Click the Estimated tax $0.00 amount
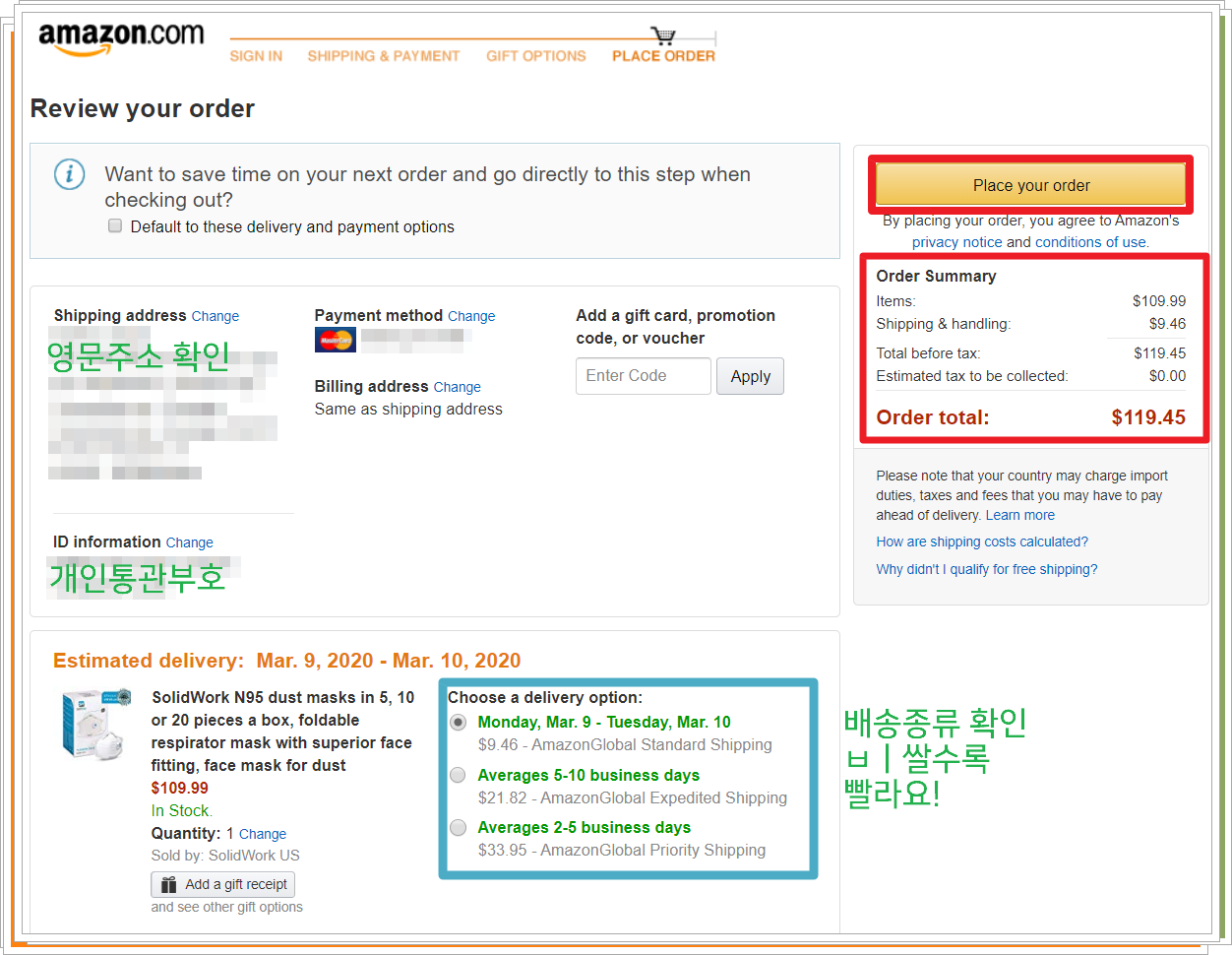The height and width of the screenshot is (955, 1232). pos(1167,376)
